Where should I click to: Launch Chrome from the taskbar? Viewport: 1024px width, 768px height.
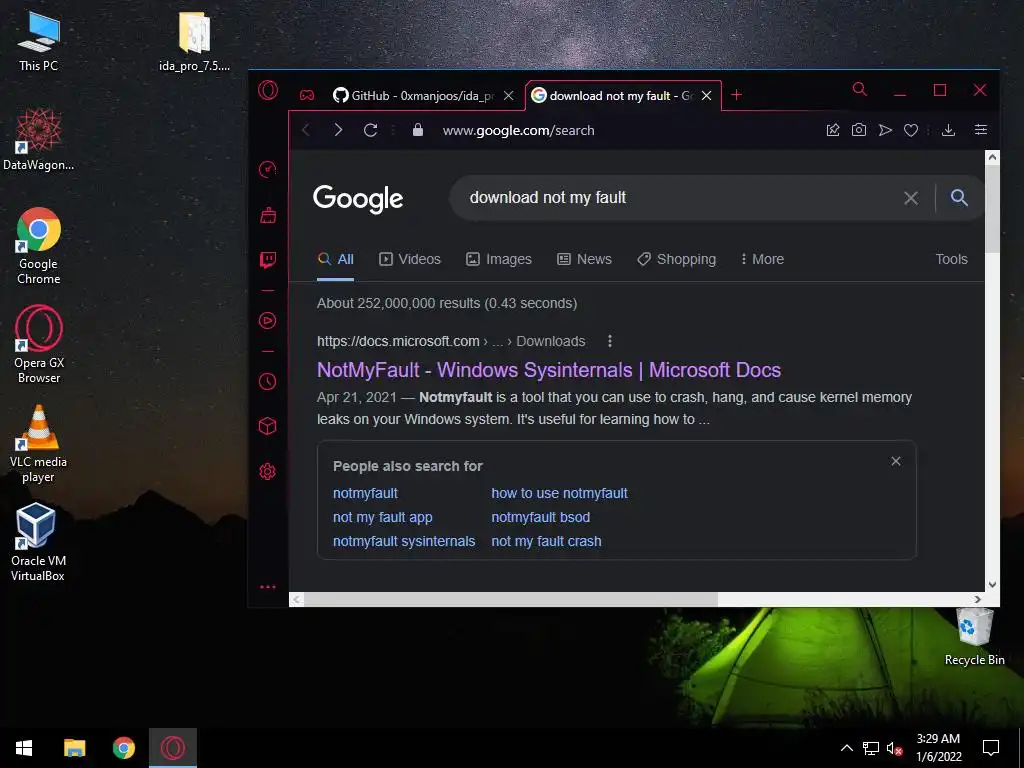pyautogui.click(x=123, y=748)
